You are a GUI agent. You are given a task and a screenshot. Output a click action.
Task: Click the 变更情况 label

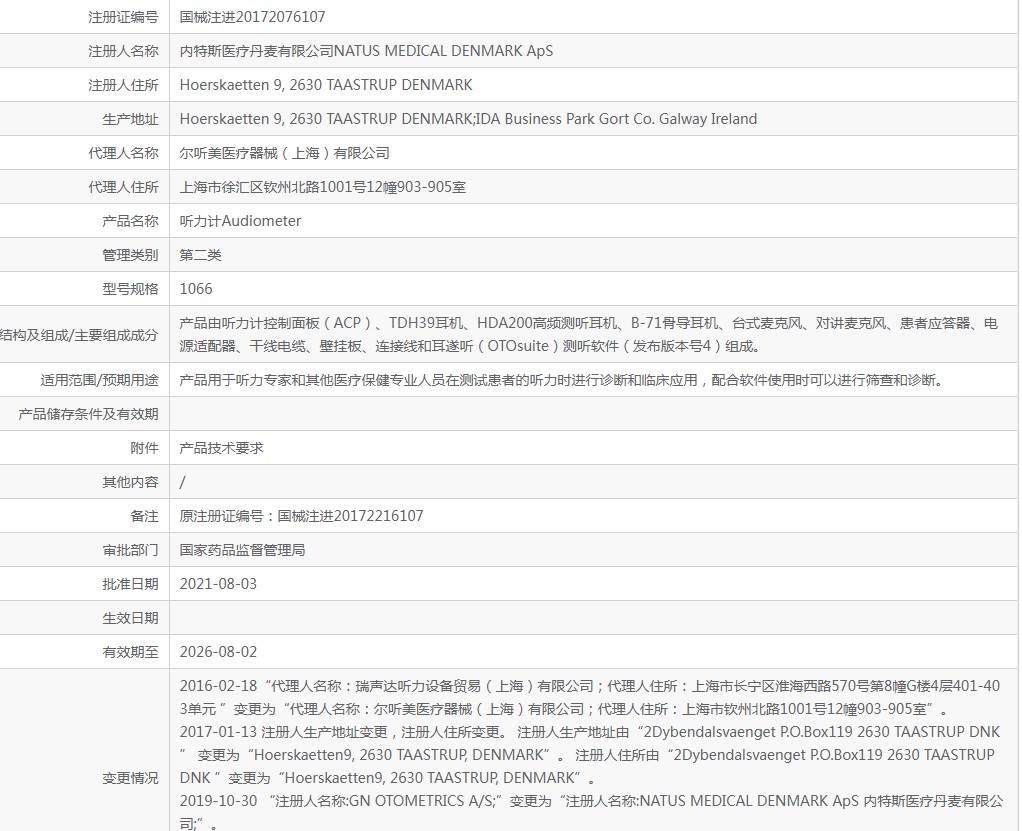tap(130, 778)
